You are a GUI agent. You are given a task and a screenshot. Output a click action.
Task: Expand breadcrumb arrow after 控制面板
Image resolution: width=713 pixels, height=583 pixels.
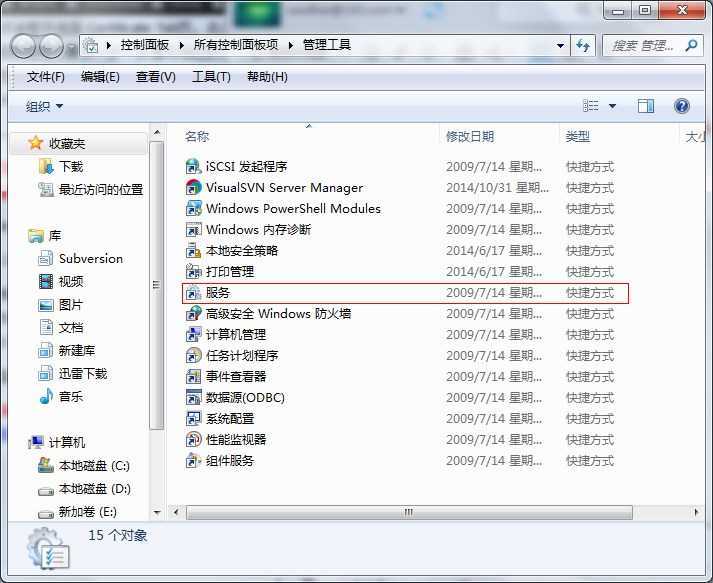click(x=181, y=45)
